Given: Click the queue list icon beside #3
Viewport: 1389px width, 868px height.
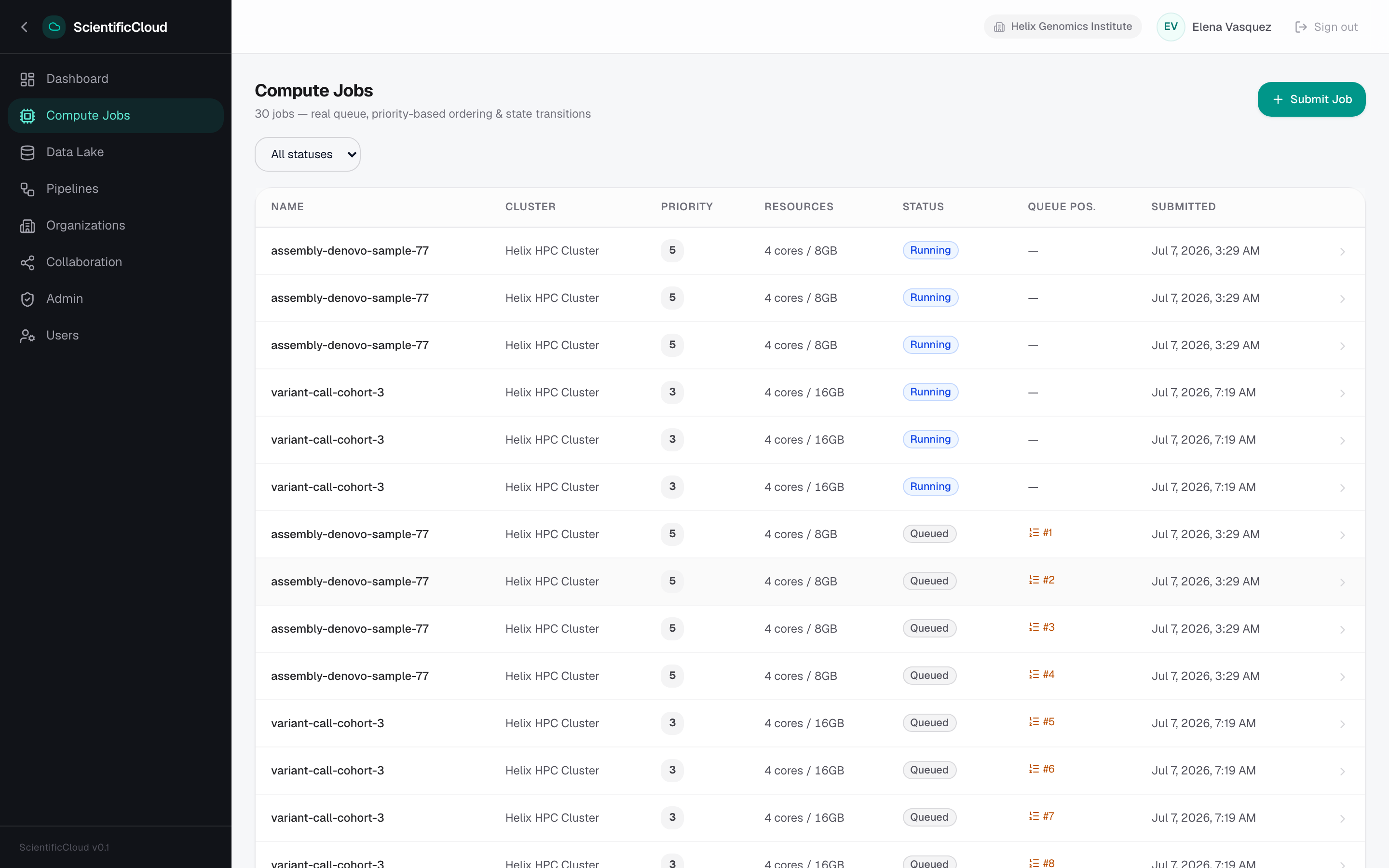Looking at the screenshot, I should [1034, 627].
